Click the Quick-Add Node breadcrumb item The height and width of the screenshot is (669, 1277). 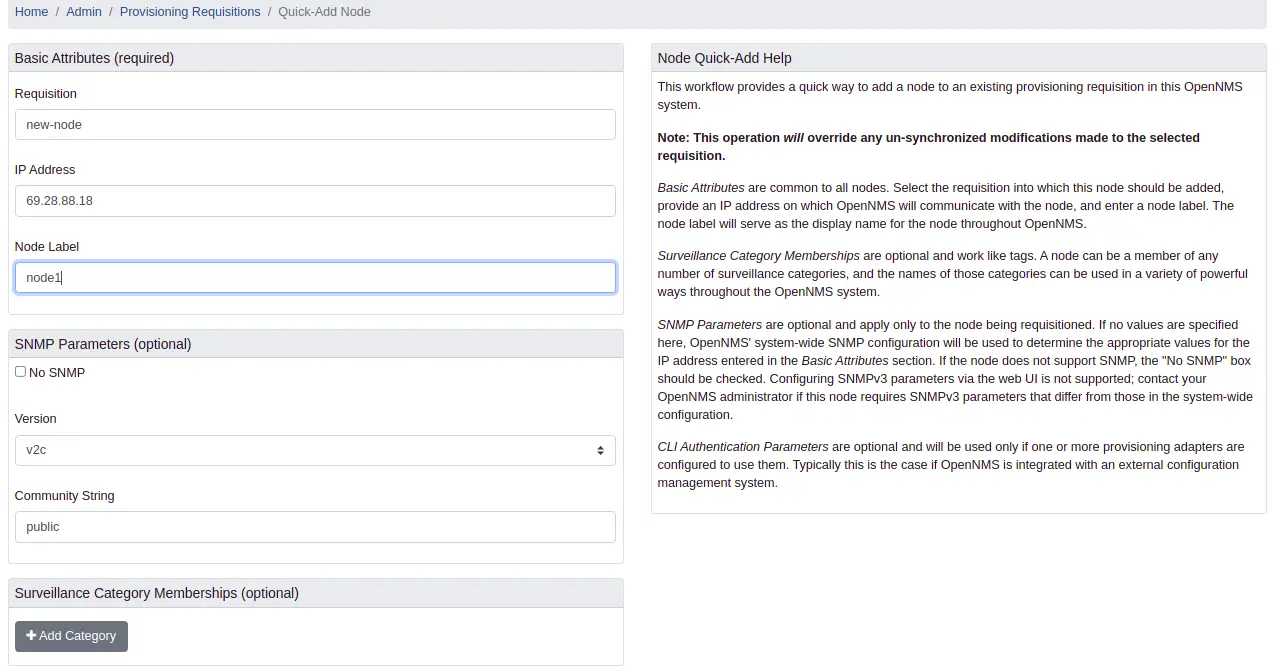pos(324,12)
